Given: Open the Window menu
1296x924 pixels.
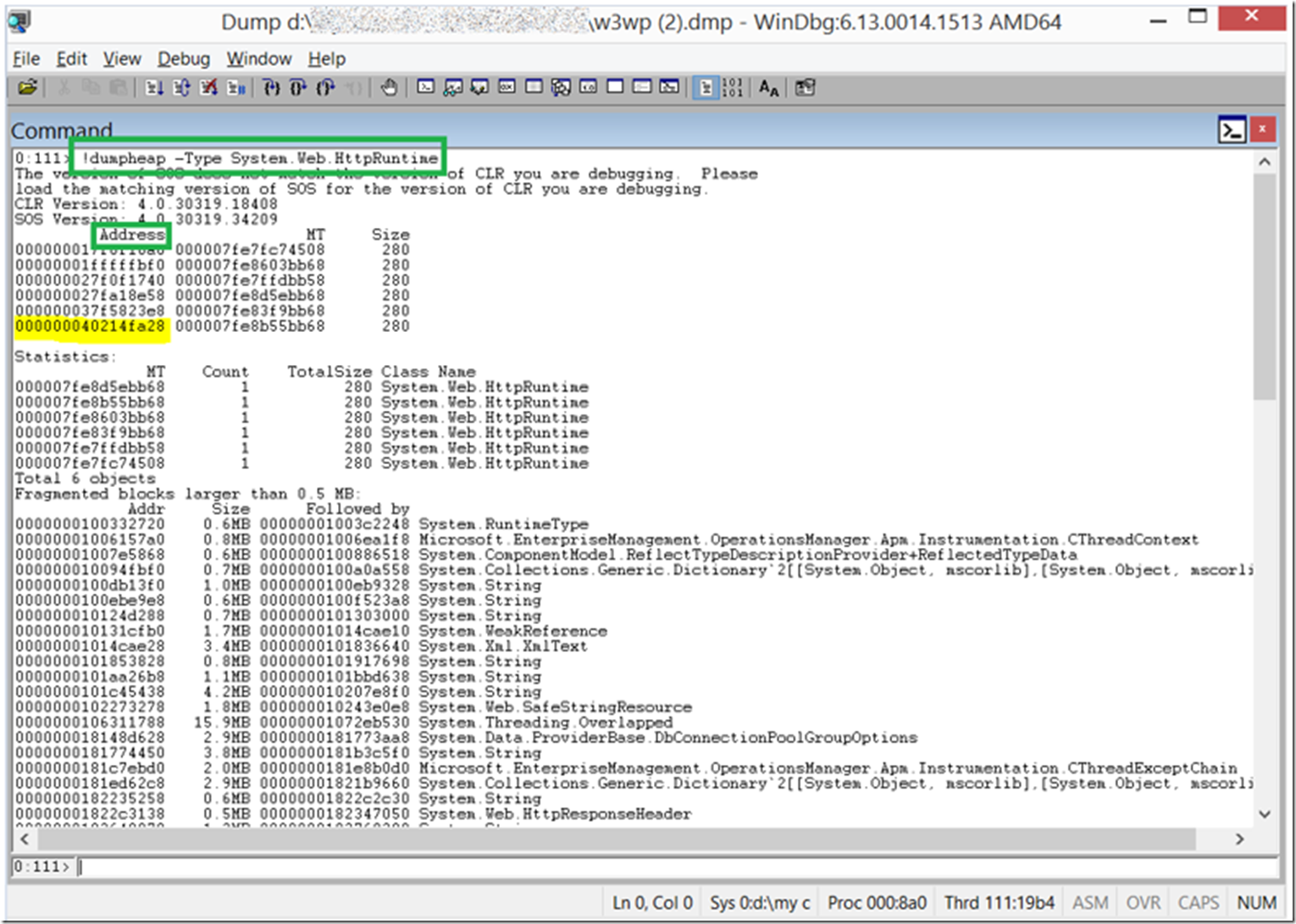Looking at the screenshot, I should 258,58.
